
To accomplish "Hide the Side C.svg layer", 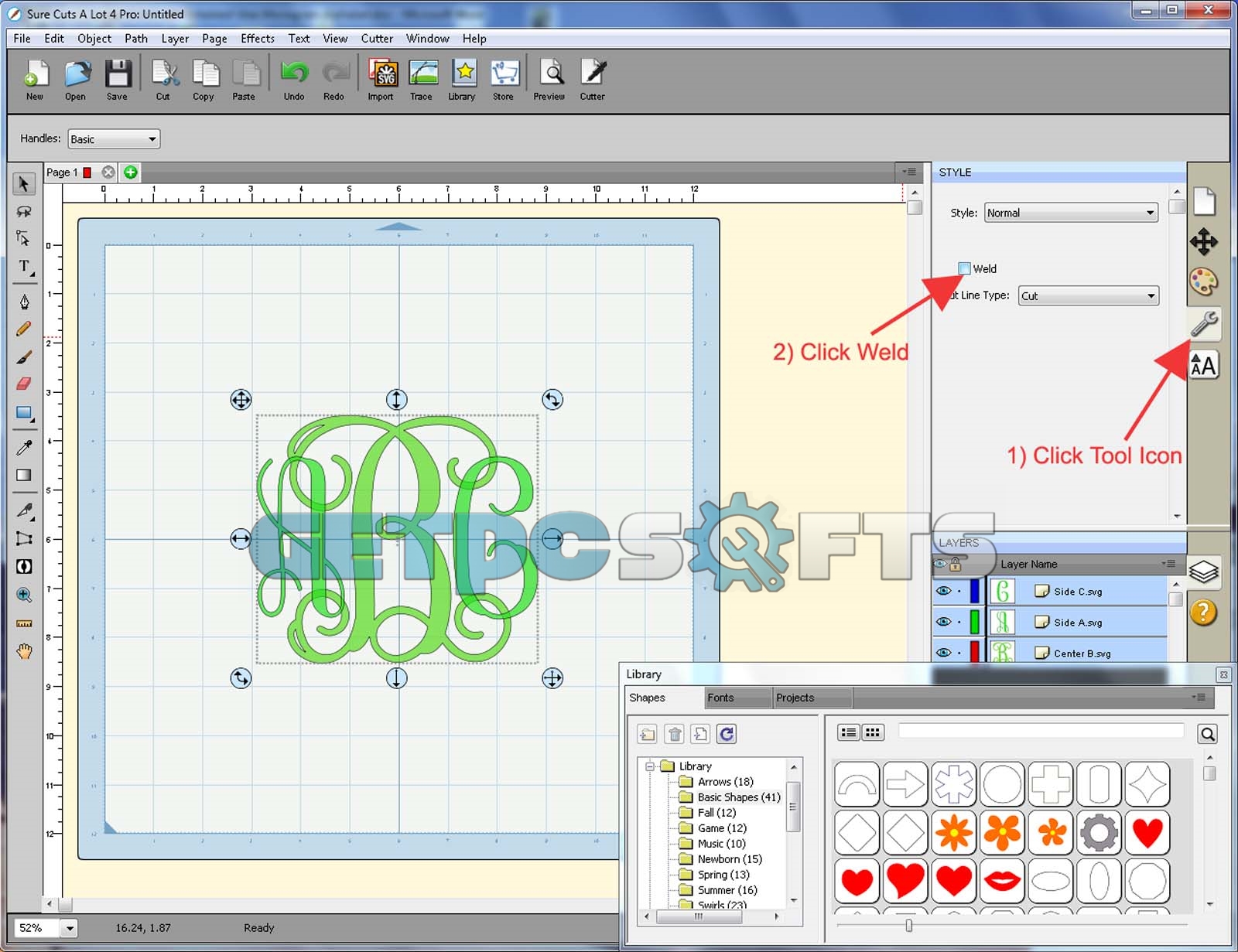I will click(x=944, y=591).
